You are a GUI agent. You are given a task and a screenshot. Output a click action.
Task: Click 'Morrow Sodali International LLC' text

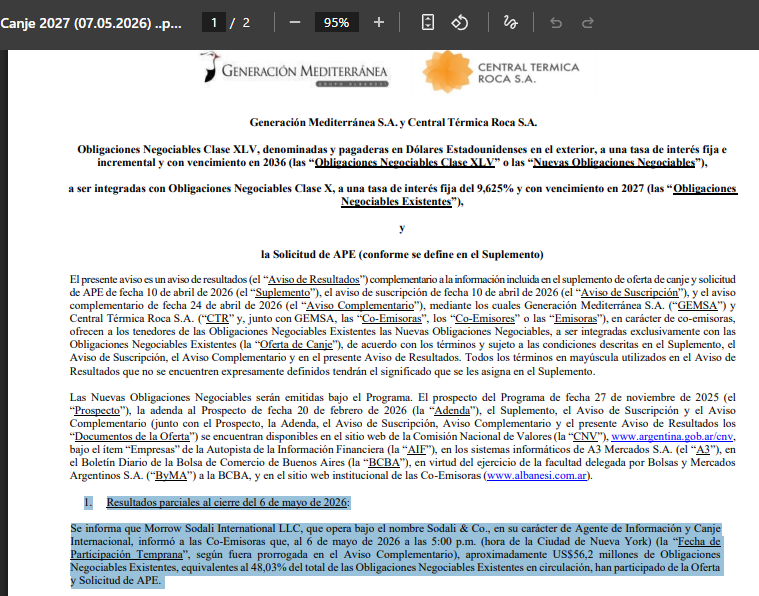pos(223,528)
